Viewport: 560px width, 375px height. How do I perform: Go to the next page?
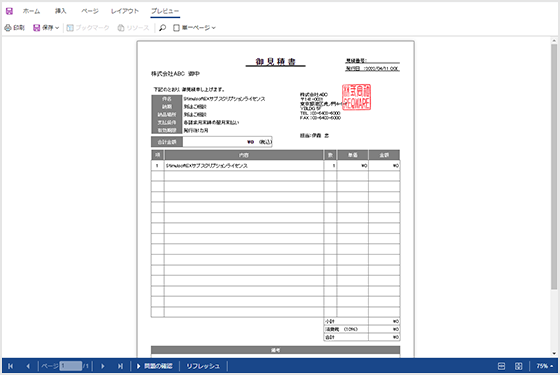[x=102, y=366]
